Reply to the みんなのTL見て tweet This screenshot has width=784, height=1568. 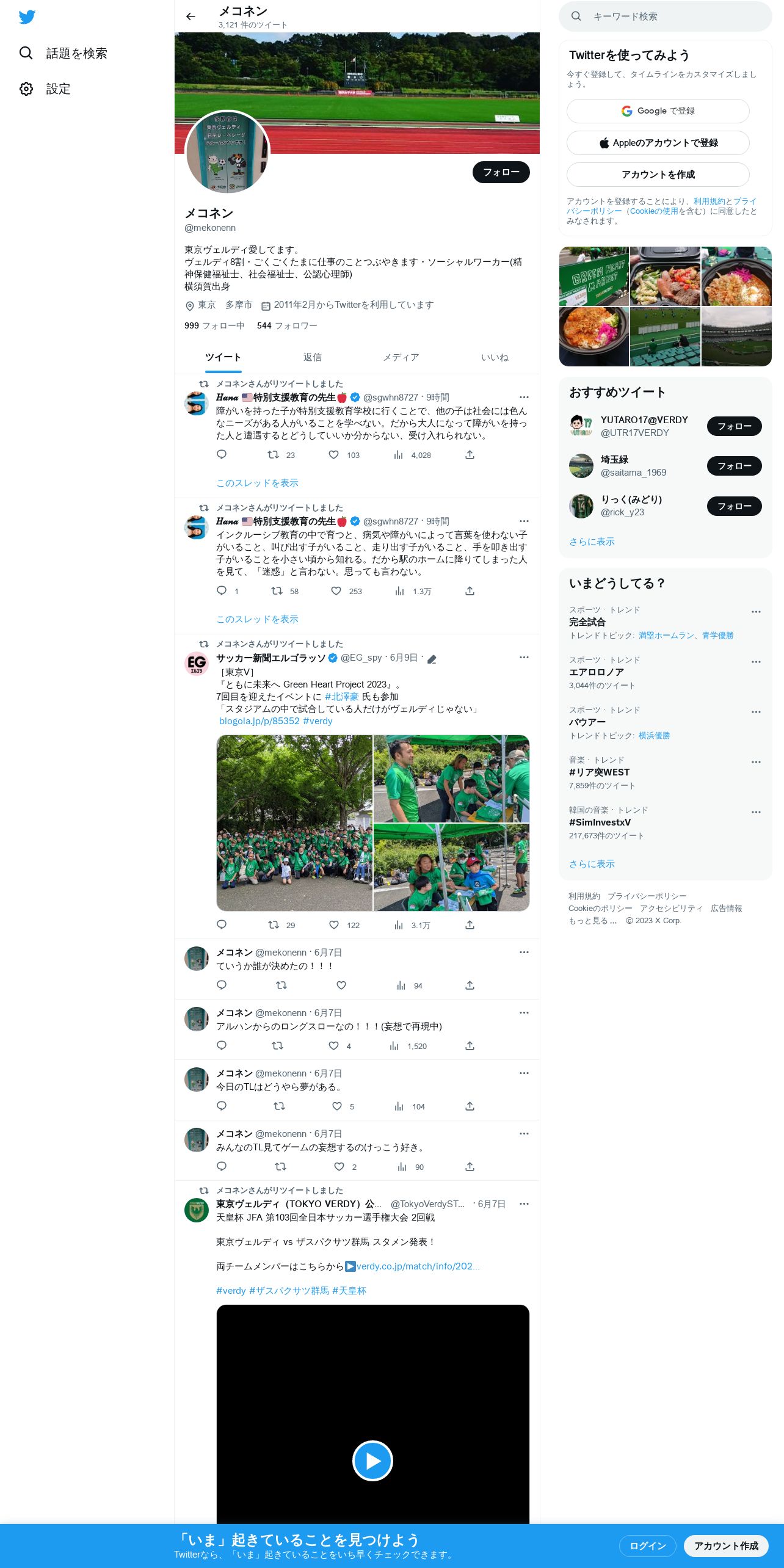point(222,1166)
